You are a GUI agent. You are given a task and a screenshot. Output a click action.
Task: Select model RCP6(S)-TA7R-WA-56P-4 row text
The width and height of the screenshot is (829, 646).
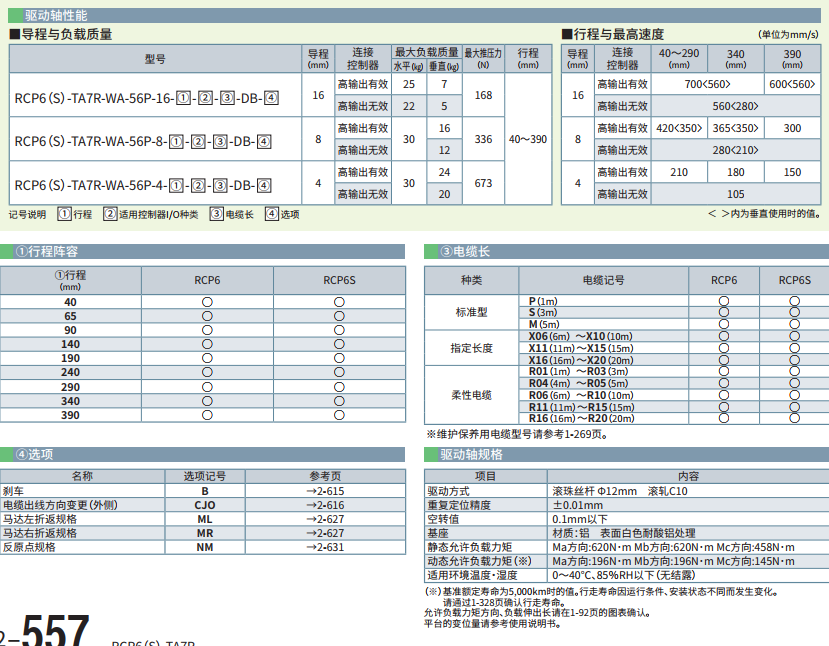pos(143,186)
